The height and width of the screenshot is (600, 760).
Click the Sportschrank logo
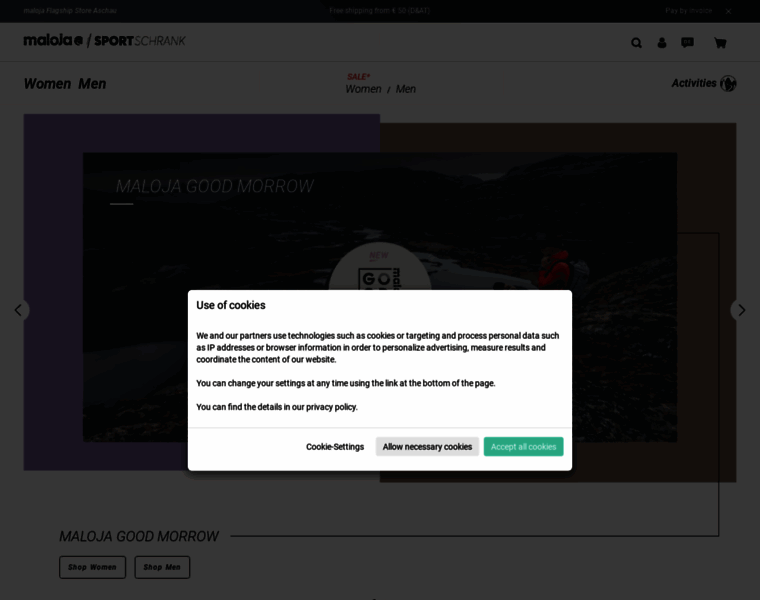coord(140,41)
